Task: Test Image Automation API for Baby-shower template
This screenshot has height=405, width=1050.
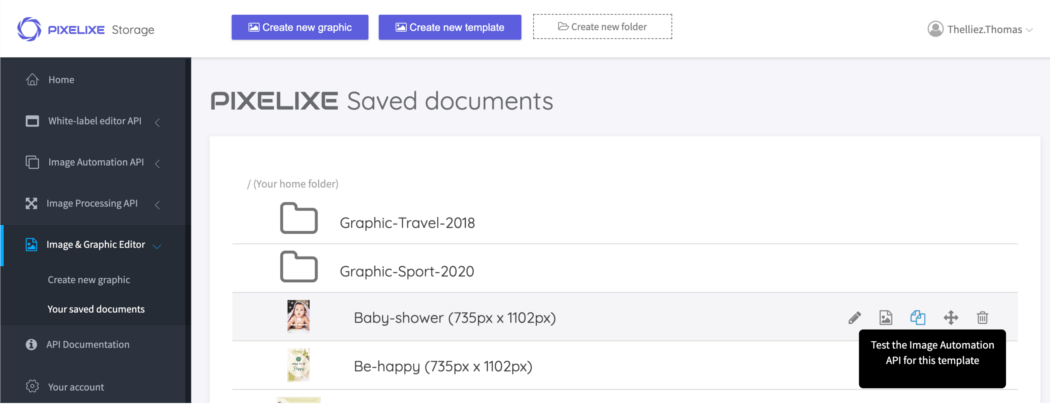Action: (918, 318)
